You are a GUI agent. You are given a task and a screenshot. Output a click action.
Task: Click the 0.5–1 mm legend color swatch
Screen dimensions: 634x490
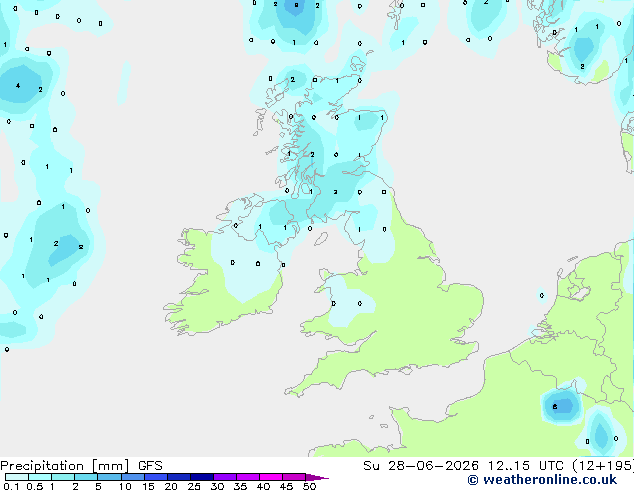tap(40, 477)
